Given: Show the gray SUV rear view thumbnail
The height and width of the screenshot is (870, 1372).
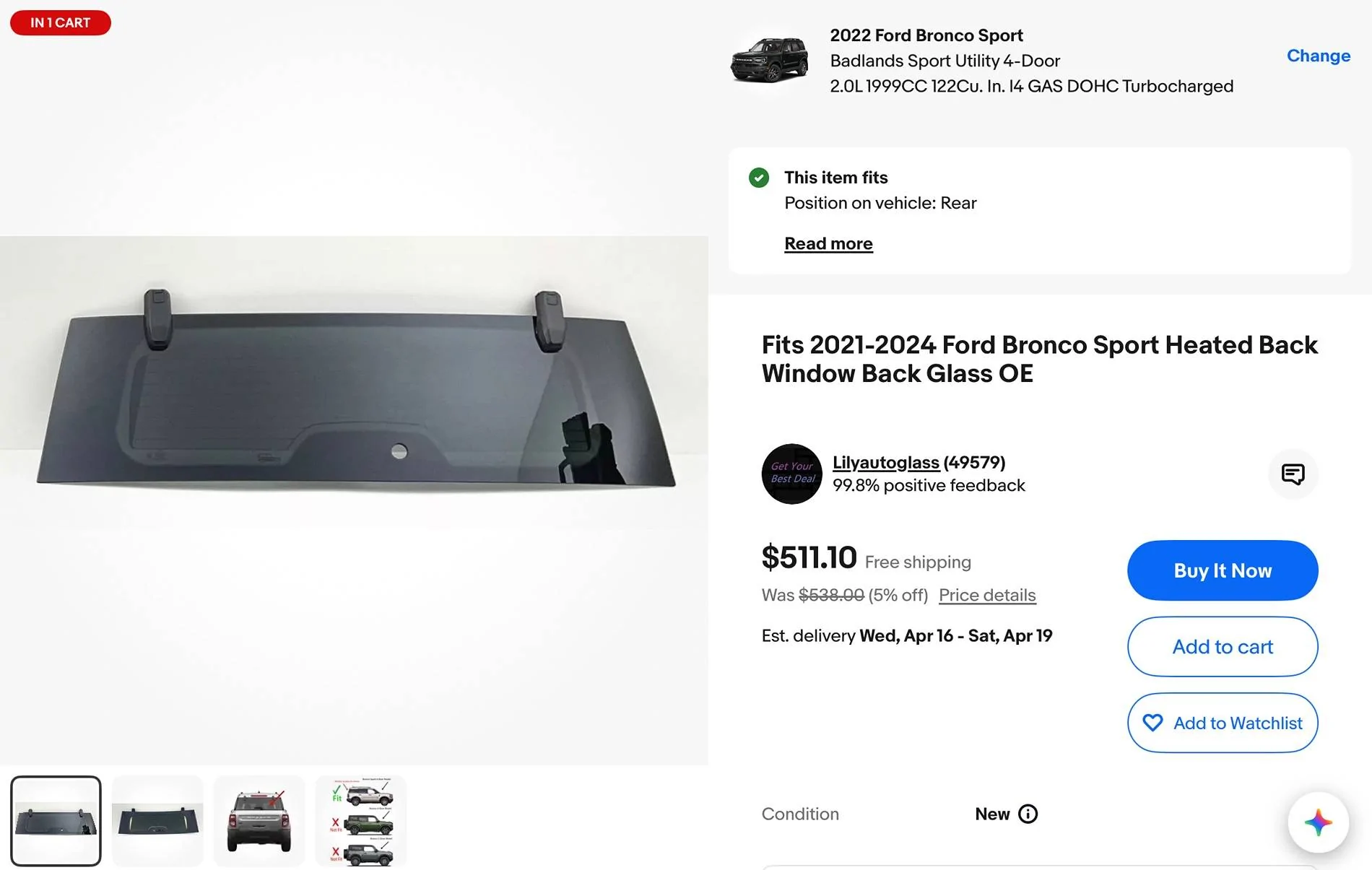Looking at the screenshot, I should point(259,821).
